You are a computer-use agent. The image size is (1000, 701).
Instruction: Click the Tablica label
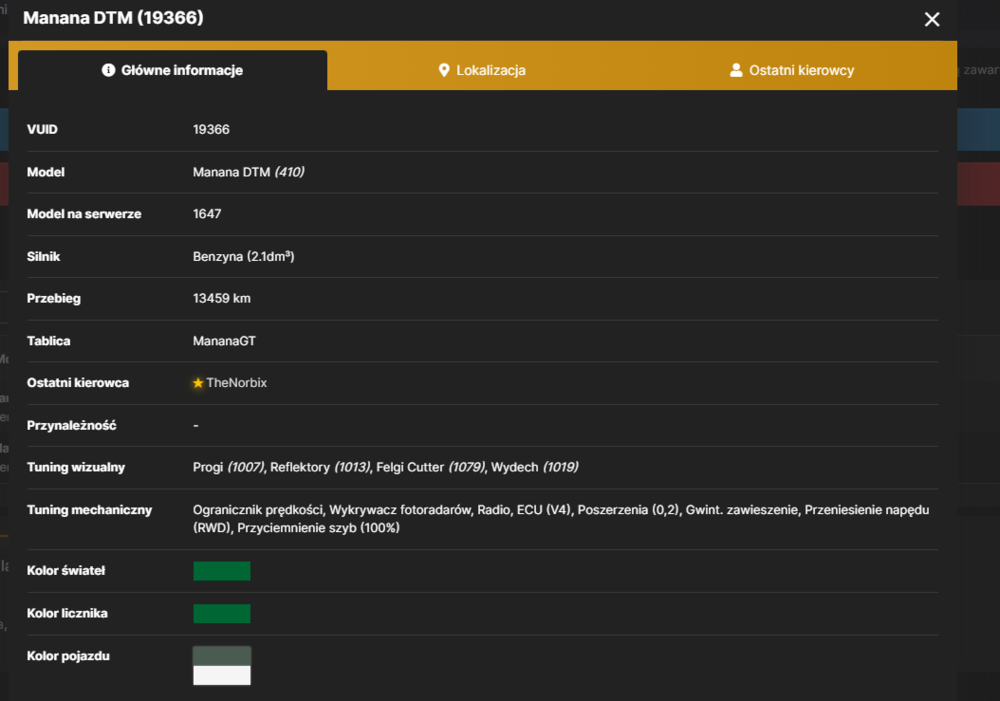coord(48,341)
